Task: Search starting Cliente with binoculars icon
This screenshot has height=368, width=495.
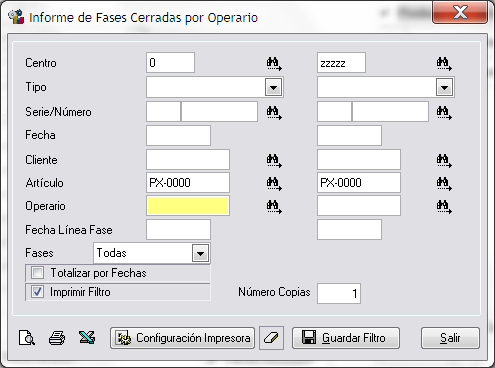Action: tap(274, 160)
